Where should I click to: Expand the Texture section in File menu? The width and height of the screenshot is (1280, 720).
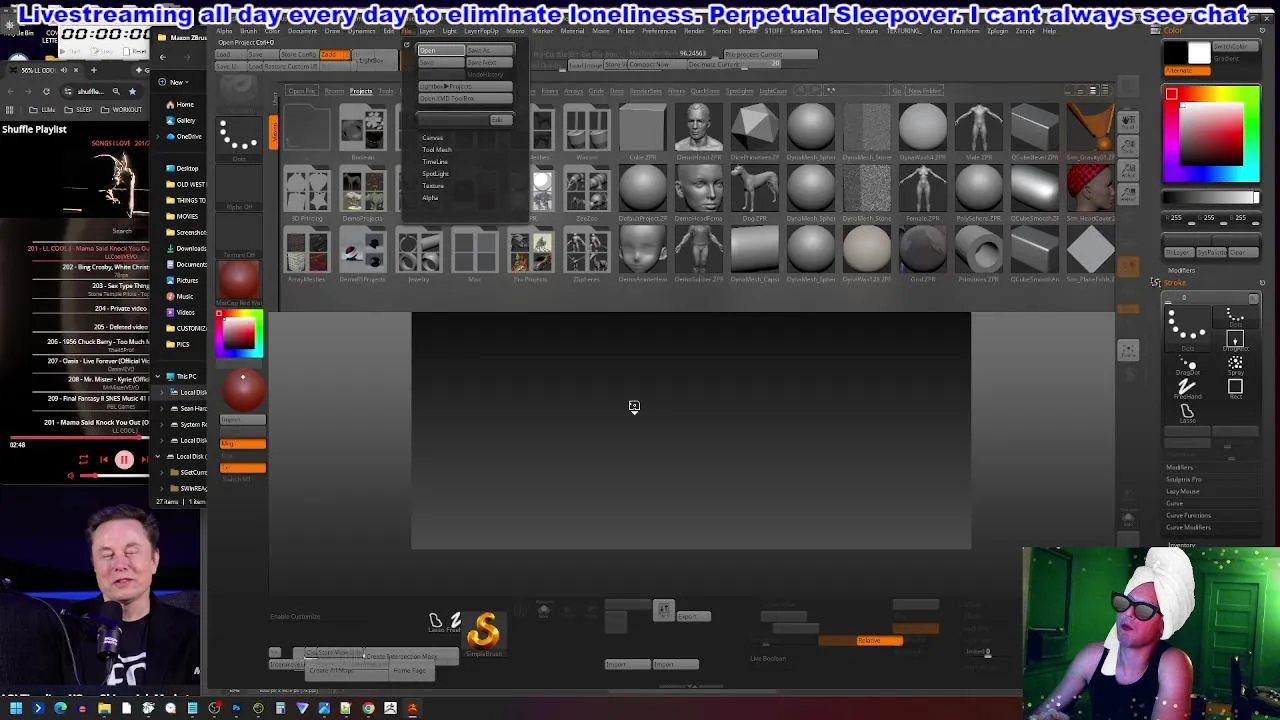[433, 186]
